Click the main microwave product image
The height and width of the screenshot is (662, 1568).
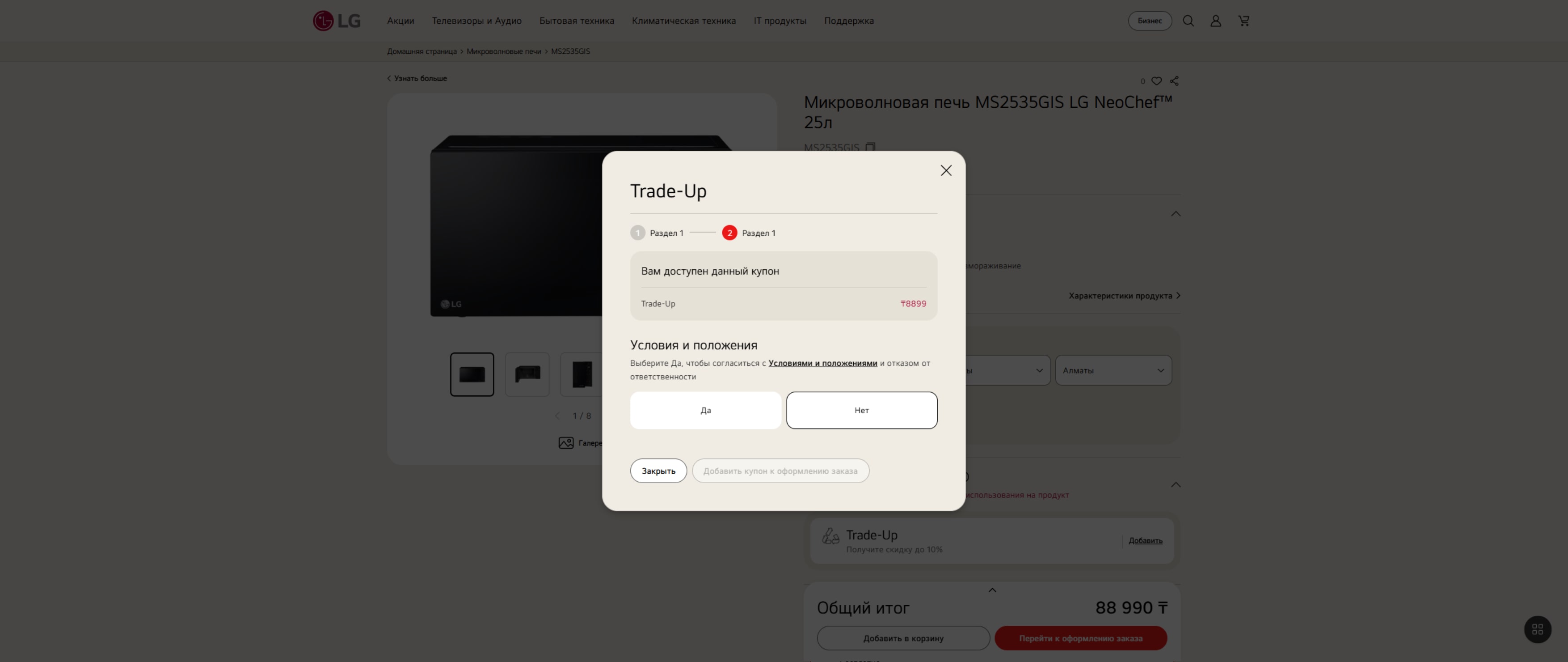click(516, 226)
